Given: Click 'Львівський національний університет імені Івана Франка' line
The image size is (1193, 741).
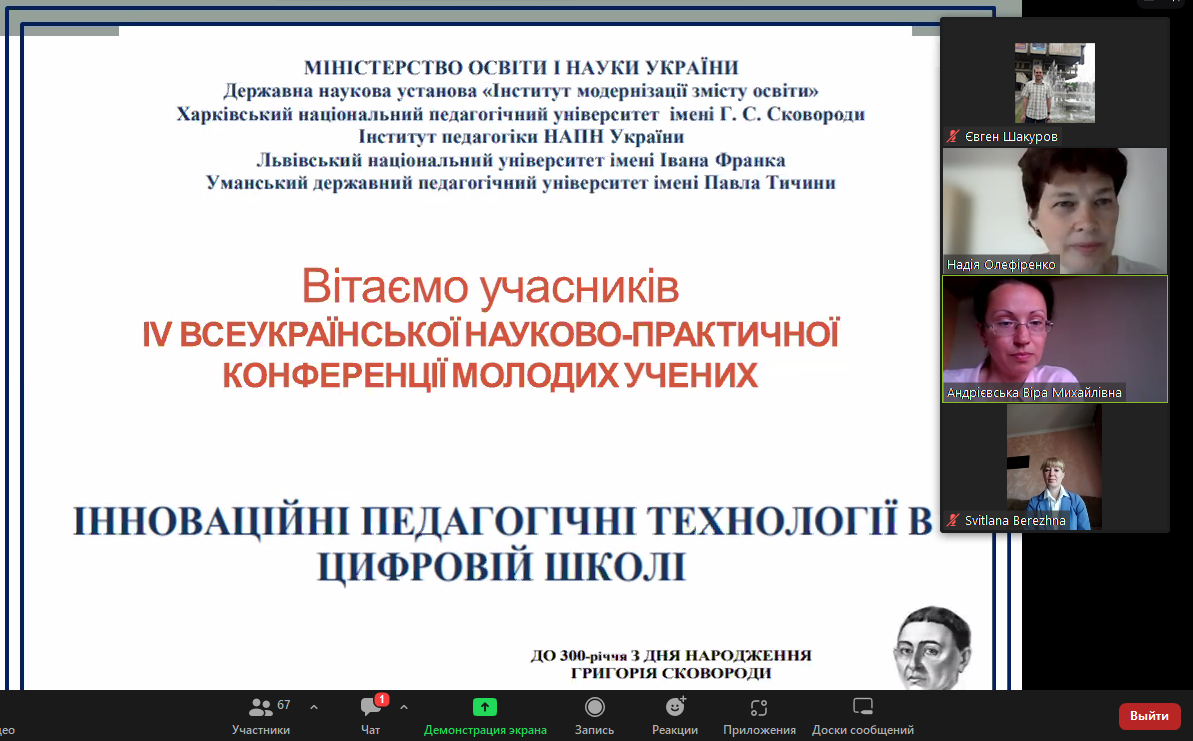Looking at the screenshot, I should click(x=521, y=161).
